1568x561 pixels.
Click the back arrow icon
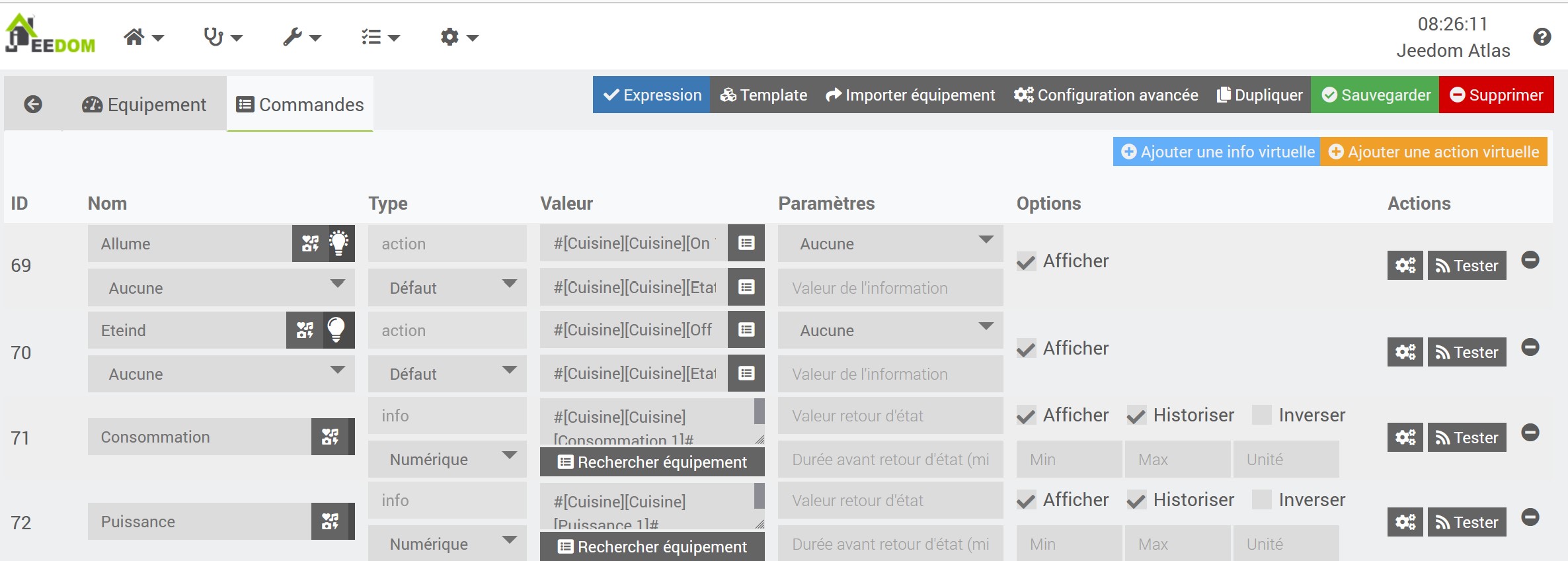tap(33, 105)
